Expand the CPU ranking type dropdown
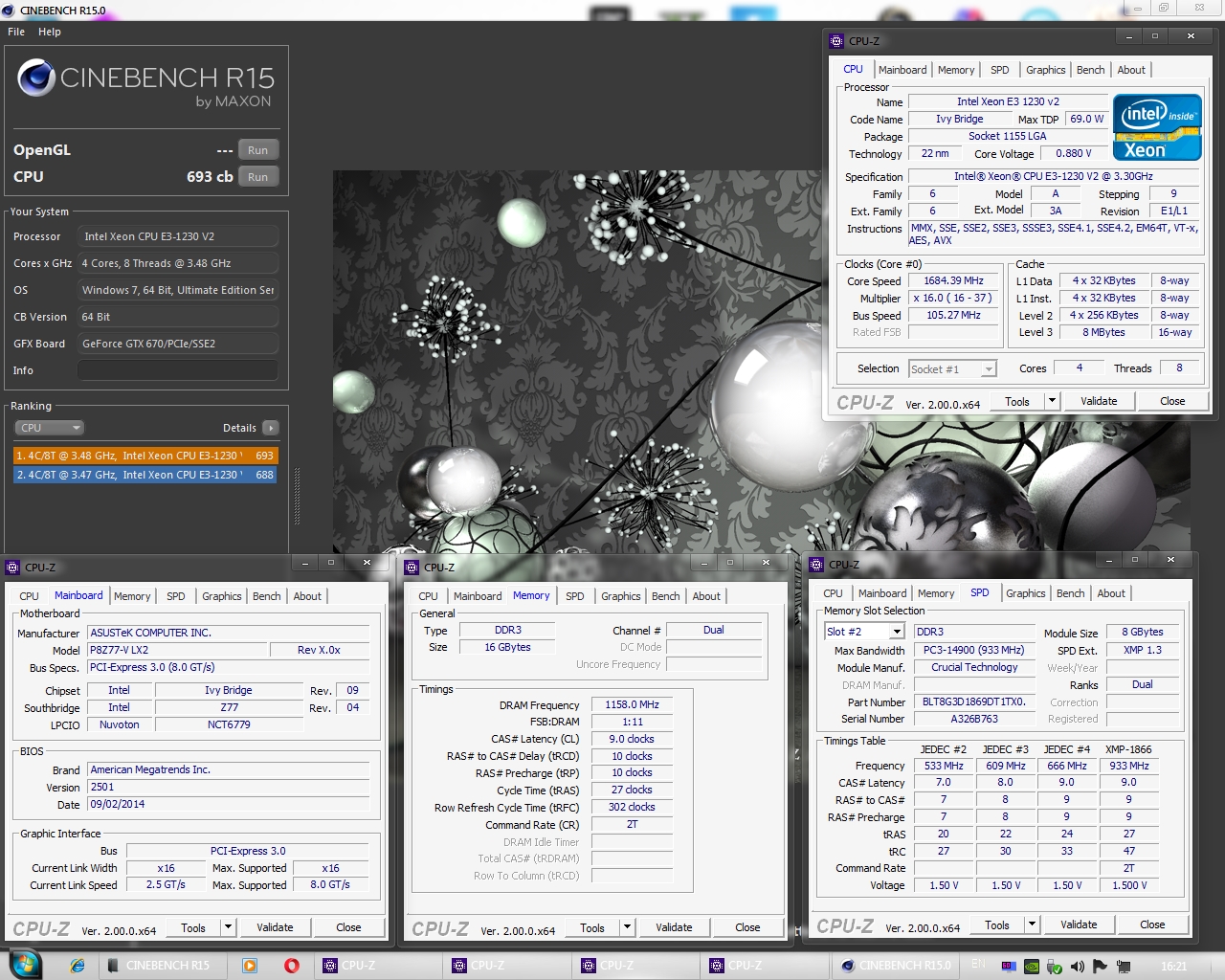The image size is (1225, 980). coord(50,428)
